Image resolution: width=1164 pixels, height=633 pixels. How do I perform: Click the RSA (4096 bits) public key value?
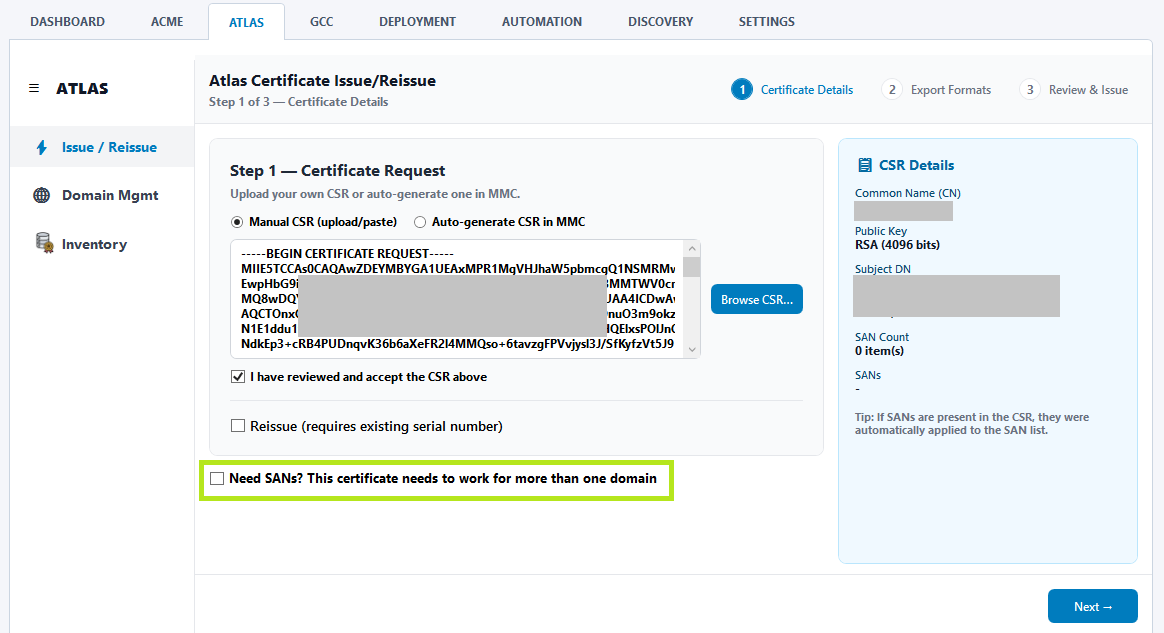[x=897, y=245]
